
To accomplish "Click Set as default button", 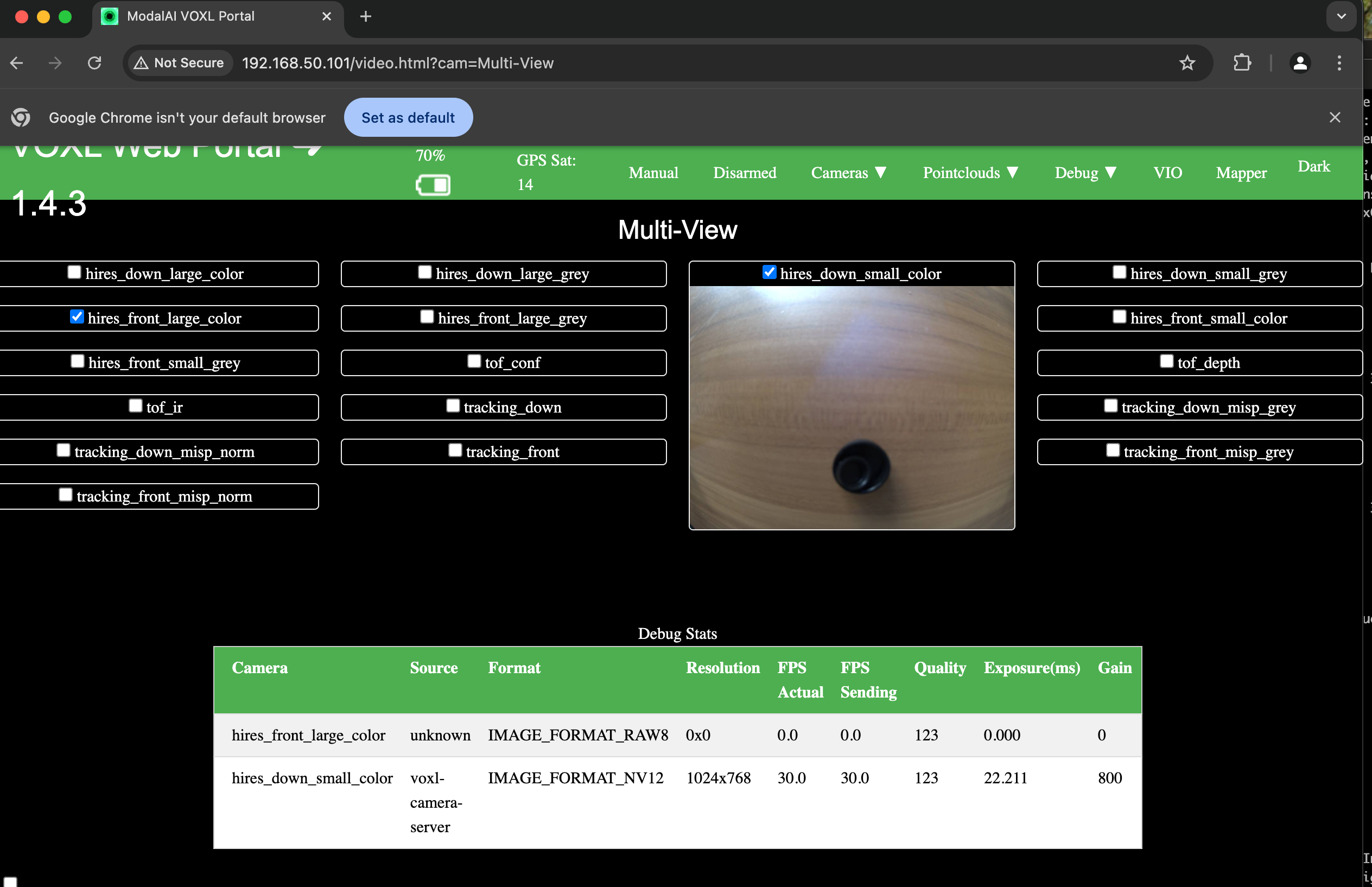I will click(408, 117).
